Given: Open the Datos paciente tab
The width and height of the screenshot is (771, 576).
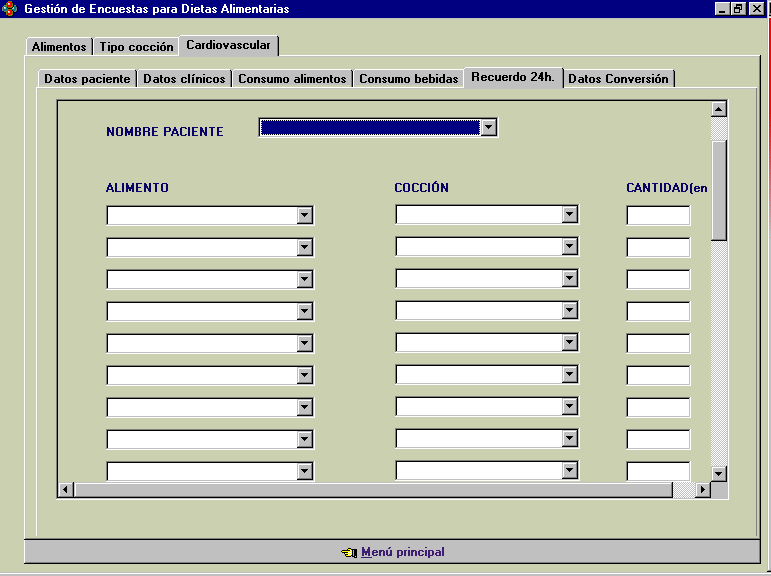Looking at the screenshot, I should click(x=87, y=79).
